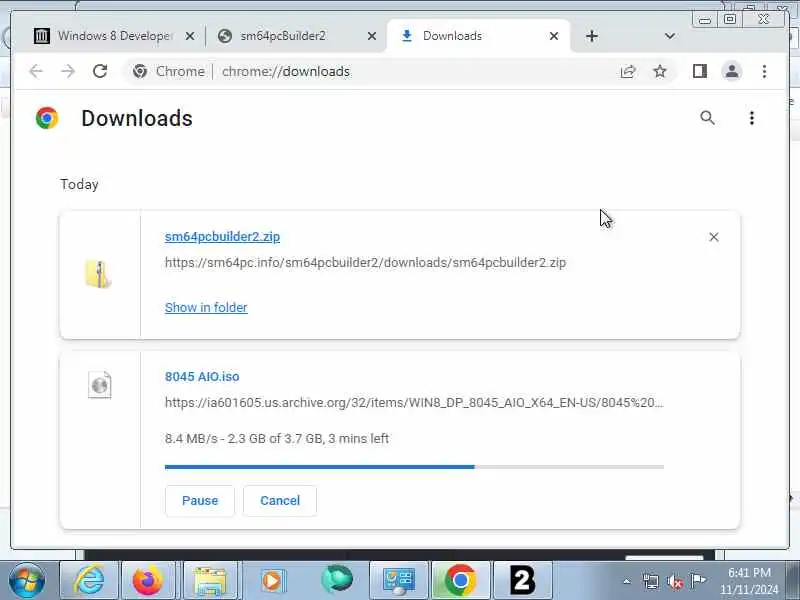
Task: Click the Chrome taskbar icon
Action: [460, 580]
